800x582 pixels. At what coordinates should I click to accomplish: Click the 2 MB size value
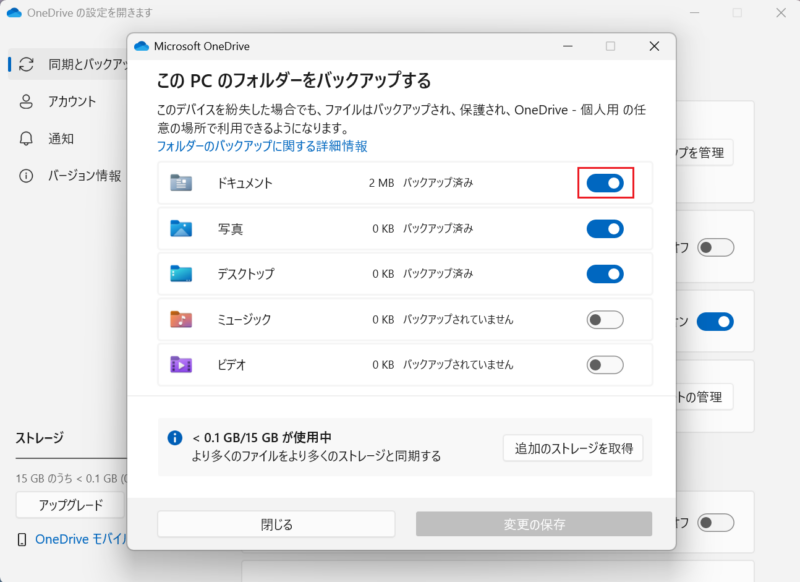tap(381, 183)
